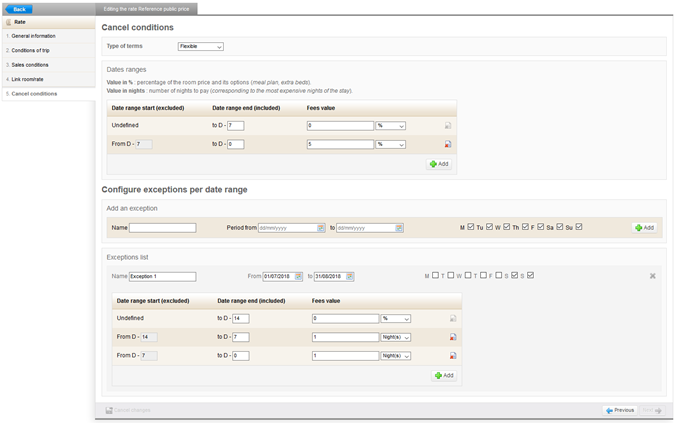
Task: Click the new exception Name field
Action: [x=162, y=228]
